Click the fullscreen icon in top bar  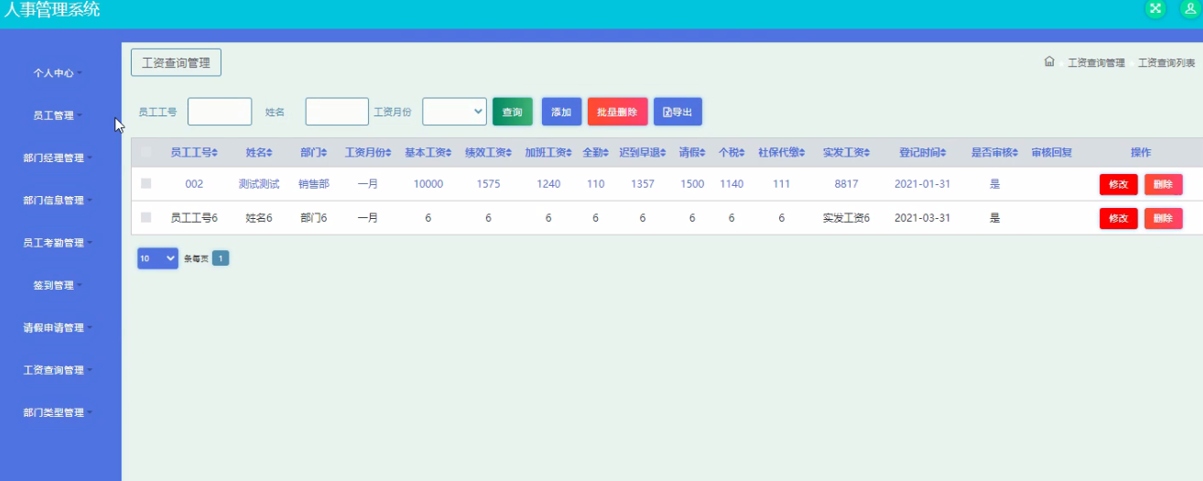1155,8
